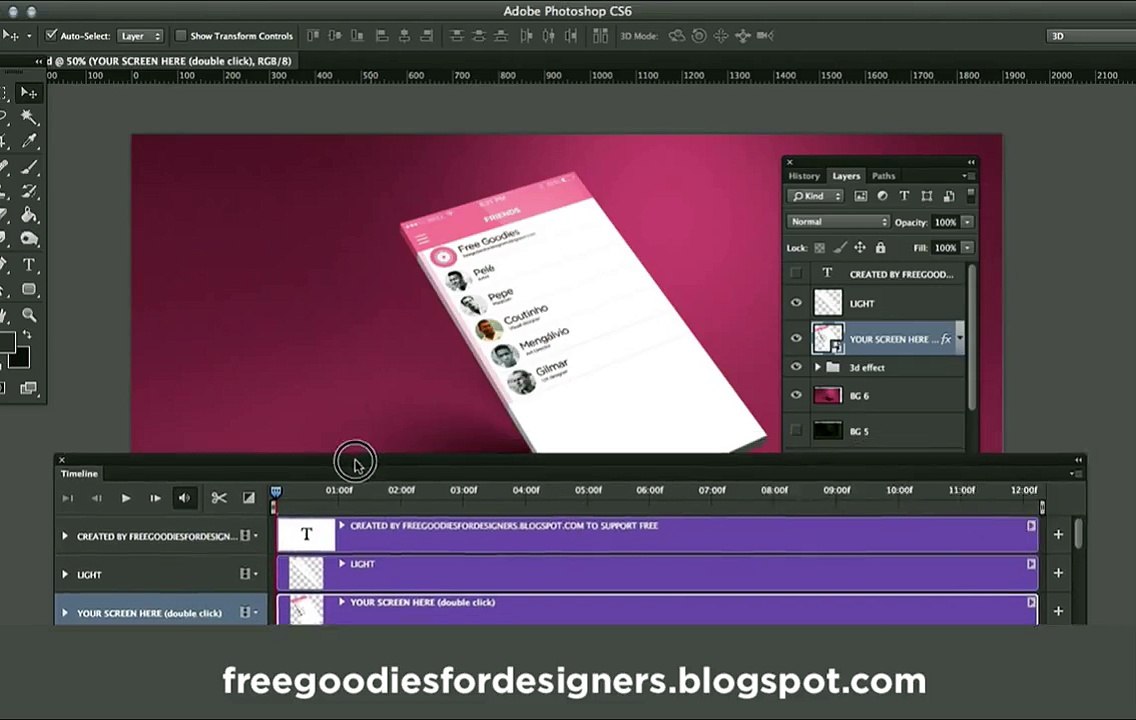Swap foreground and background colors
This screenshot has height=720, width=1136.
click(x=28, y=335)
